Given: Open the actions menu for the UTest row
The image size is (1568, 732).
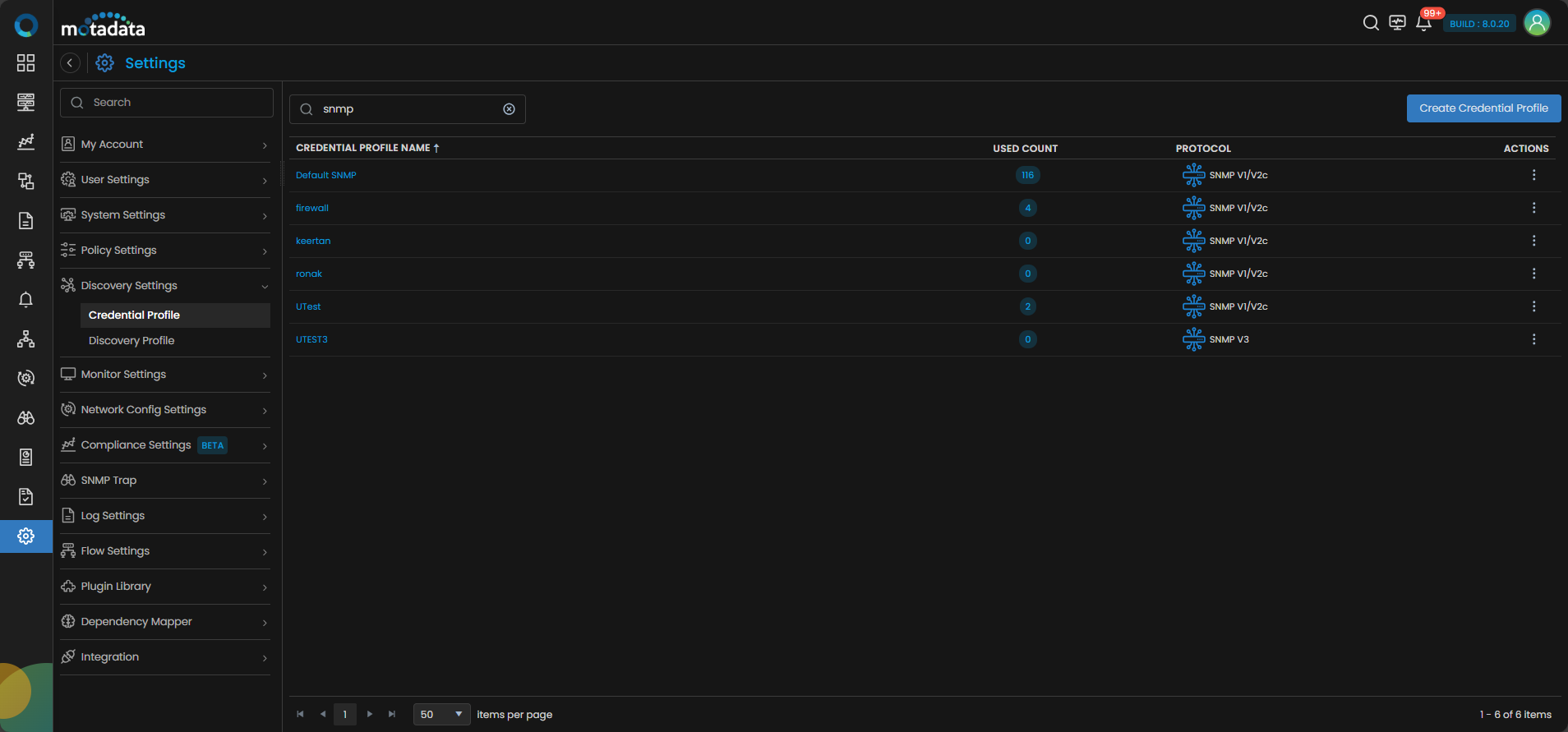Looking at the screenshot, I should 1533,306.
